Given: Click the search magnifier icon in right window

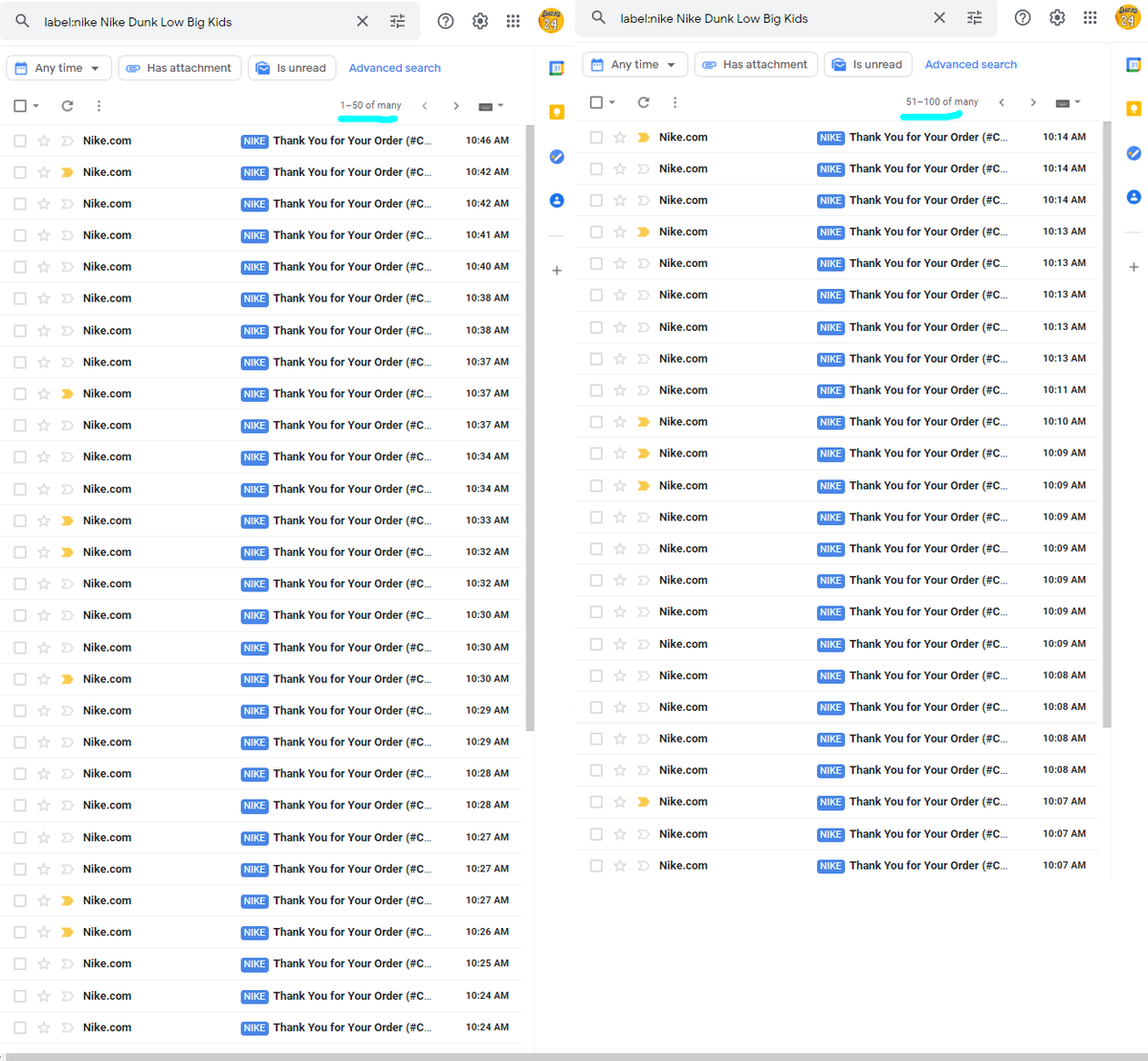Looking at the screenshot, I should coord(599,17).
